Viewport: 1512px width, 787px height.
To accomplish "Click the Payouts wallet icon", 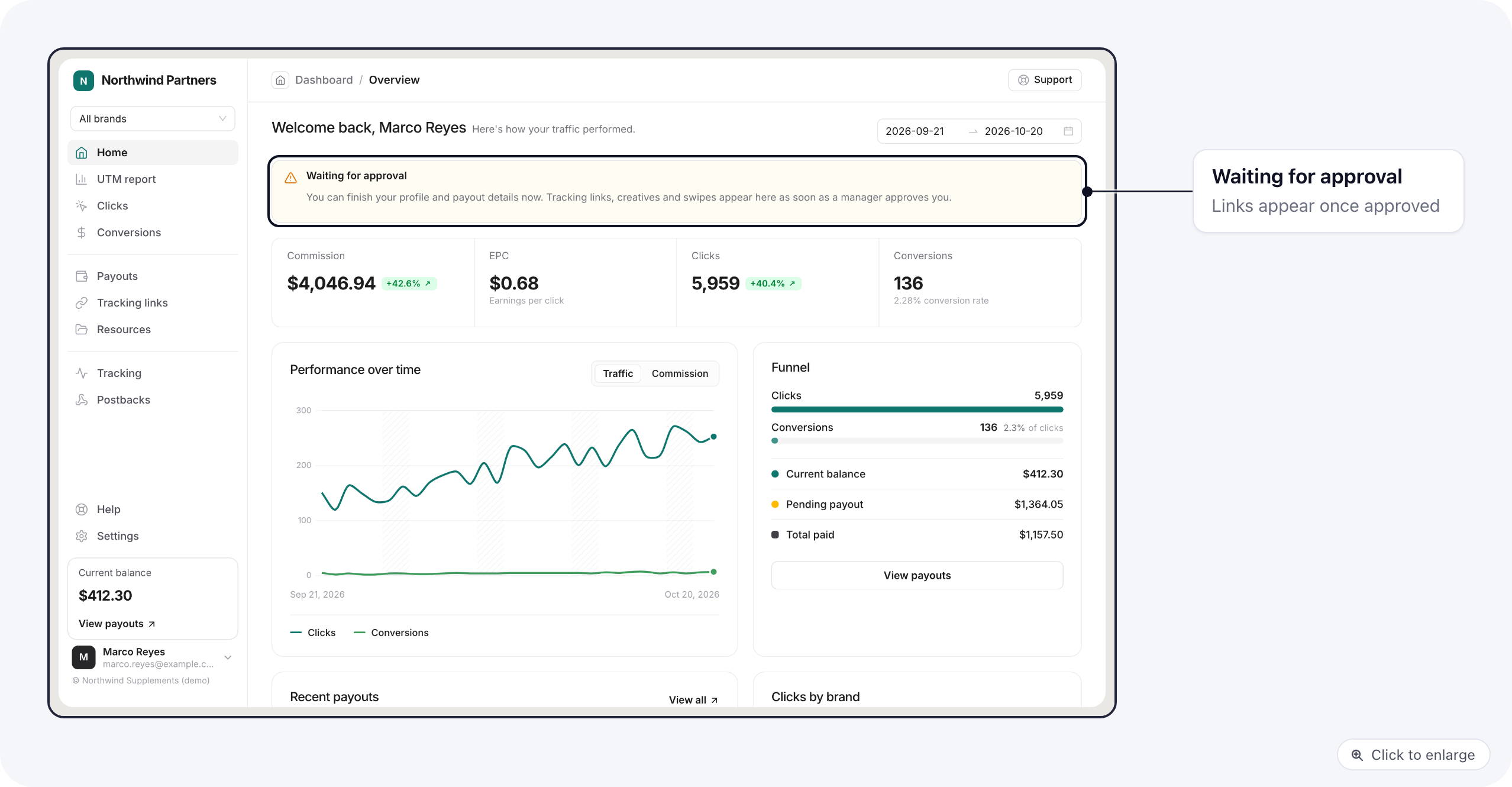I will 82,276.
